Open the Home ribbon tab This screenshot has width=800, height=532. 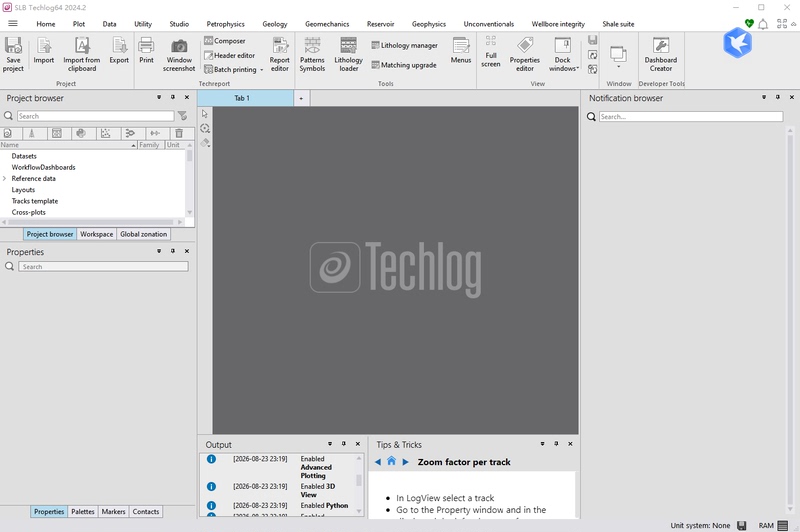46,24
